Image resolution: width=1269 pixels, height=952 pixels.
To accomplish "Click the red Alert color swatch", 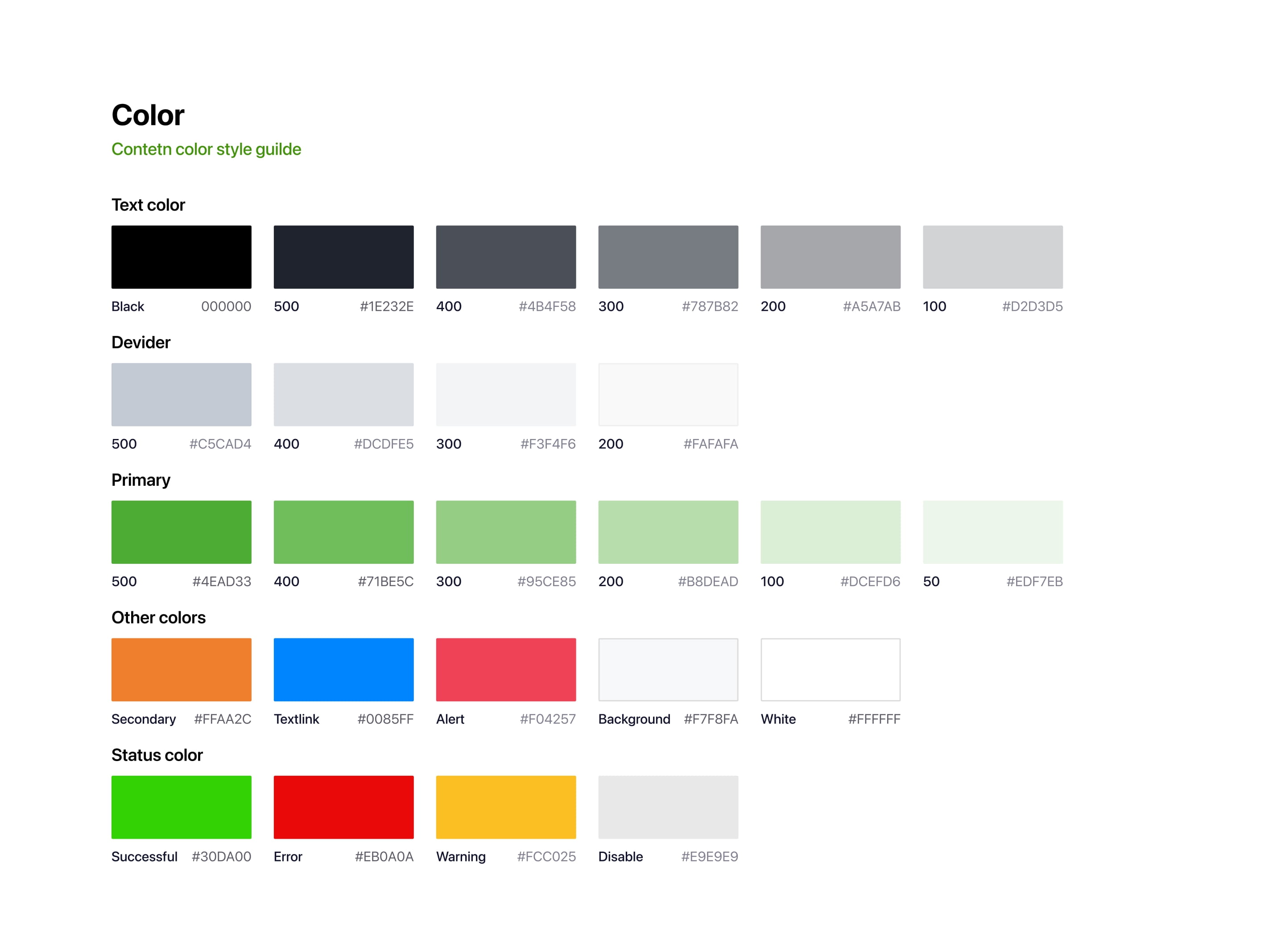I will tap(506, 670).
